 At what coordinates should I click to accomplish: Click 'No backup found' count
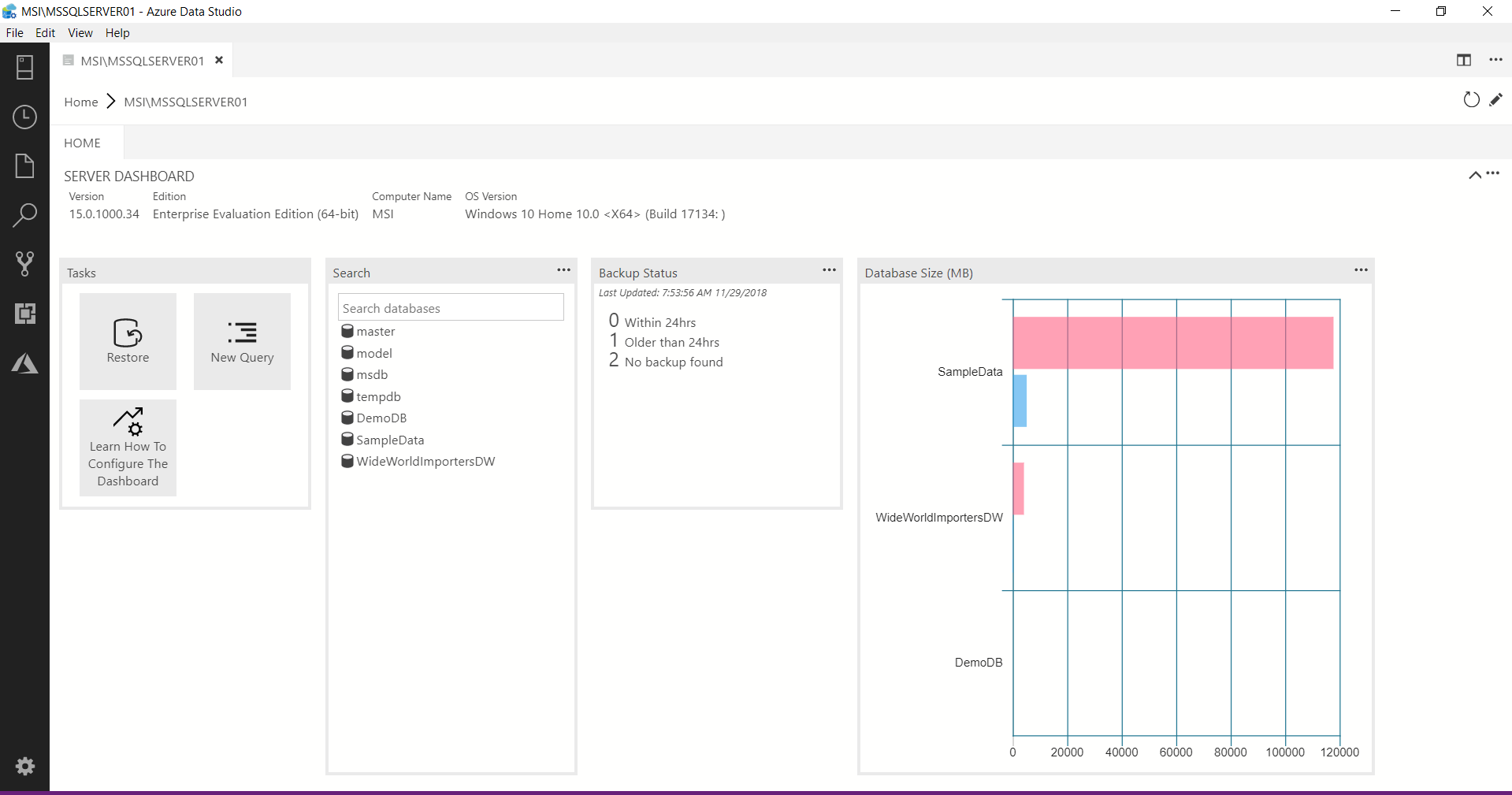pos(666,361)
